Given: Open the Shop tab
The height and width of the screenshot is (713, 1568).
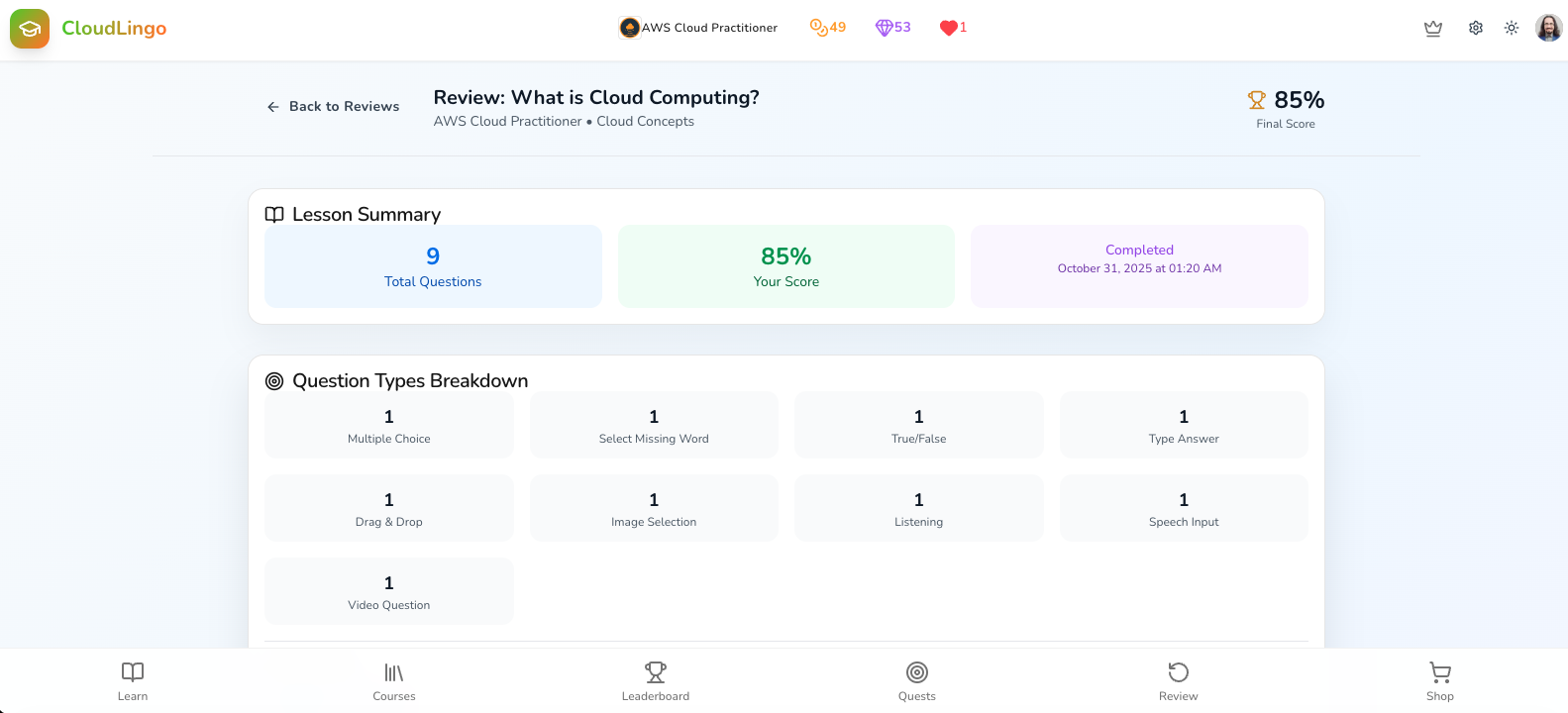Looking at the screenshot, I should [x=1440, y=681].
